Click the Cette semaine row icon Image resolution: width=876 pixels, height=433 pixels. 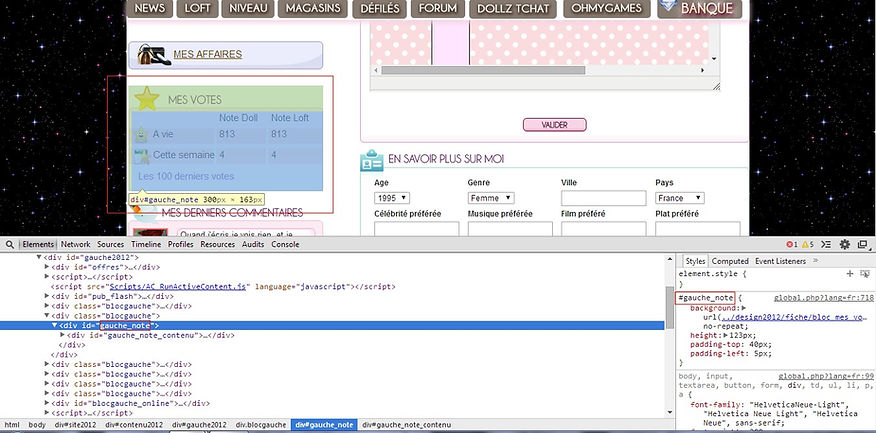point(141,156)
